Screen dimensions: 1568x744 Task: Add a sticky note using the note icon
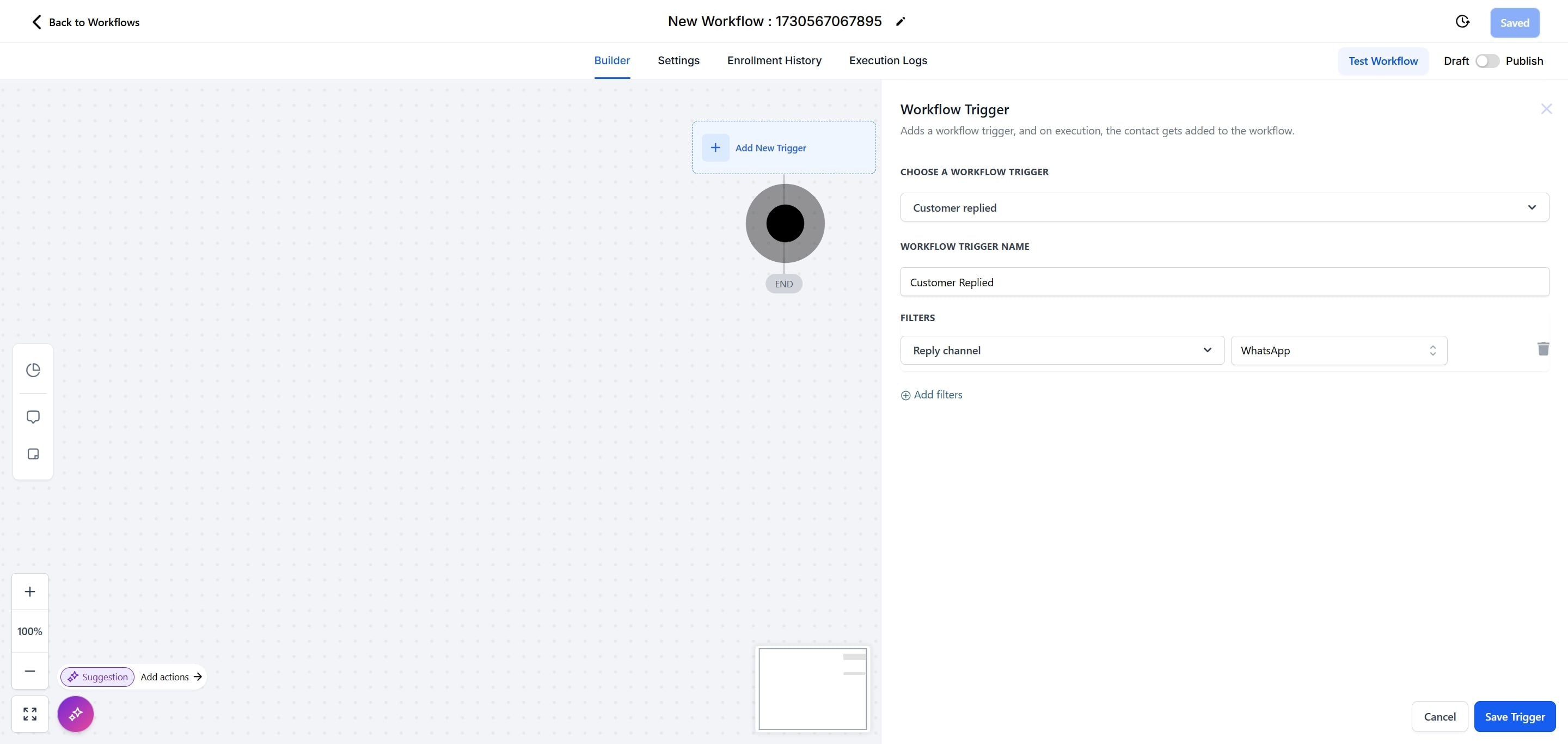point(33,454)
